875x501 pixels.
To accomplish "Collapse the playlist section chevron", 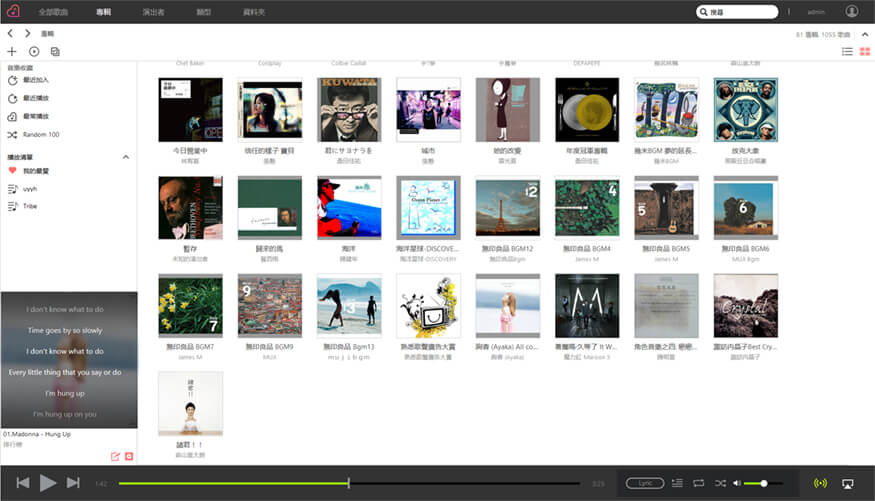I will click(126, 157).
